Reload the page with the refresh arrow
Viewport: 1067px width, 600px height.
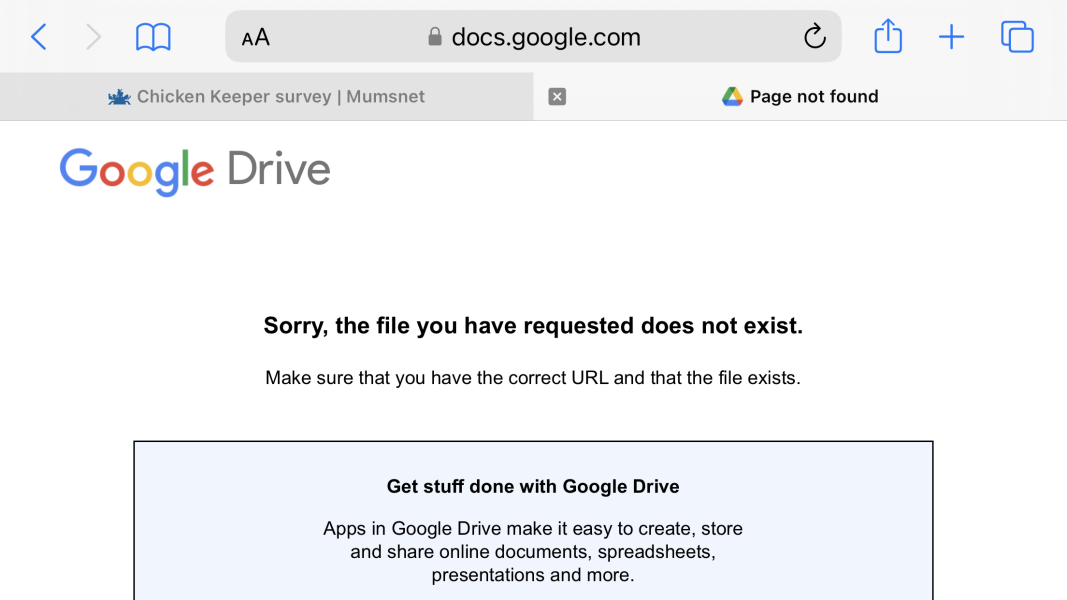(814, 37)
